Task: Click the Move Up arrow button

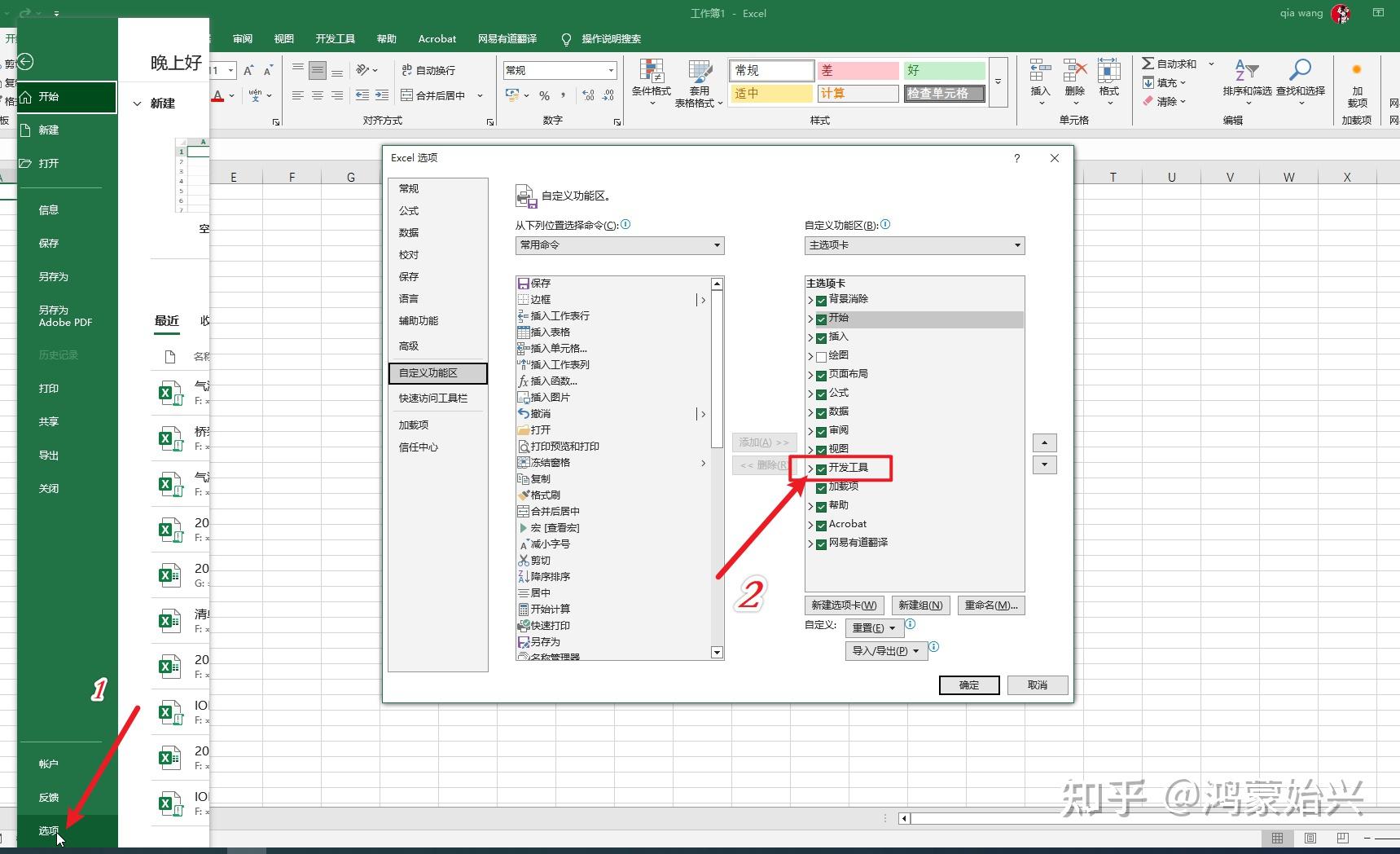Action: click(x=1045, y=443)
